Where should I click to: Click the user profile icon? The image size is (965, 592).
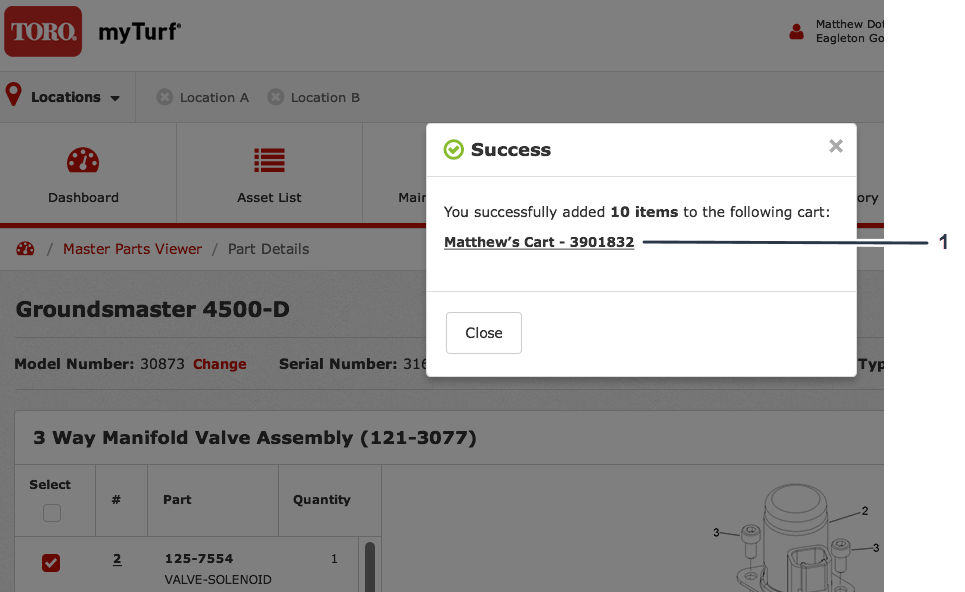tap(796, 32)
